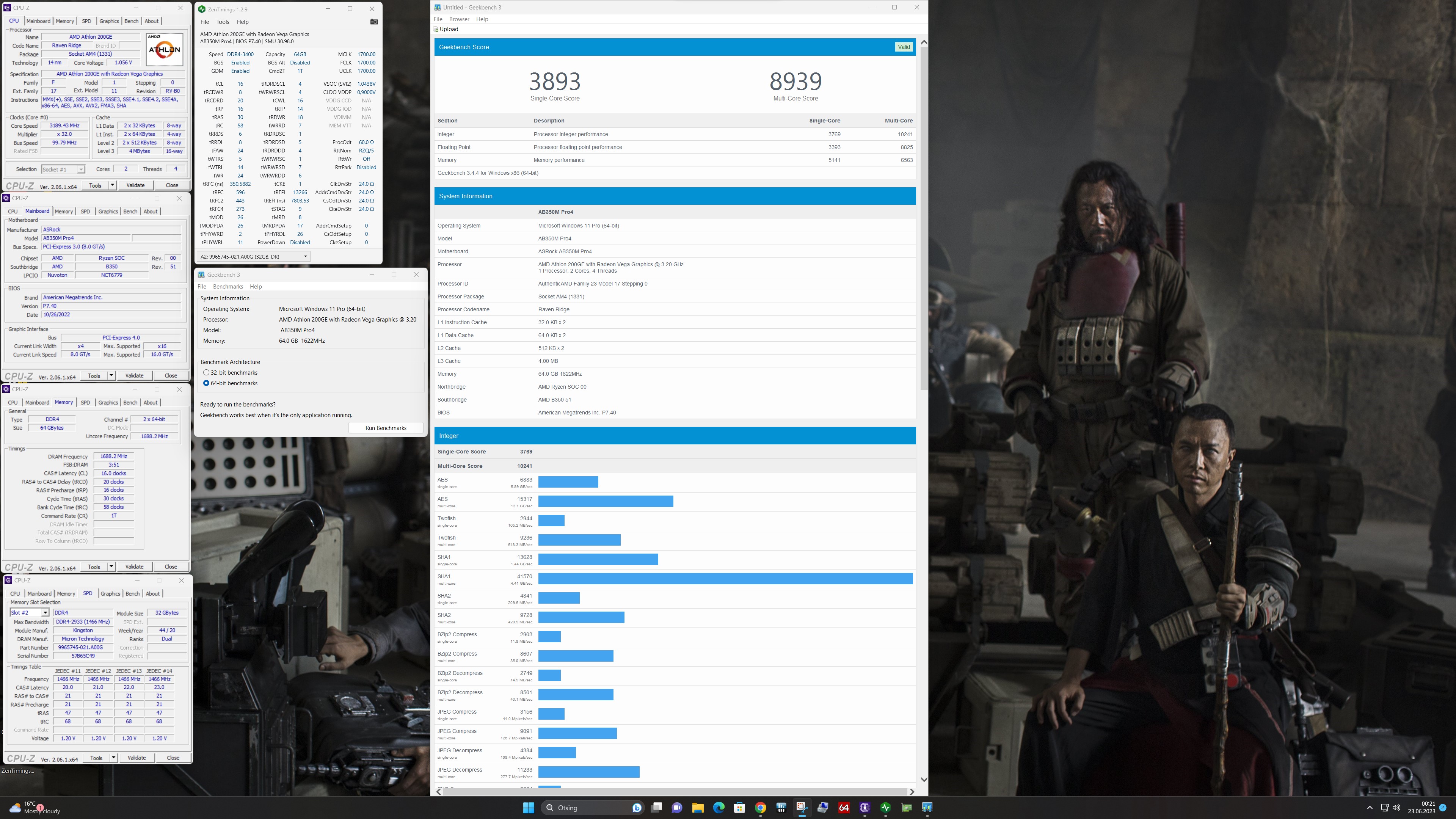Click the taskbar search box labeled Otsing
Screen dimensions: 1456x819
592,808
